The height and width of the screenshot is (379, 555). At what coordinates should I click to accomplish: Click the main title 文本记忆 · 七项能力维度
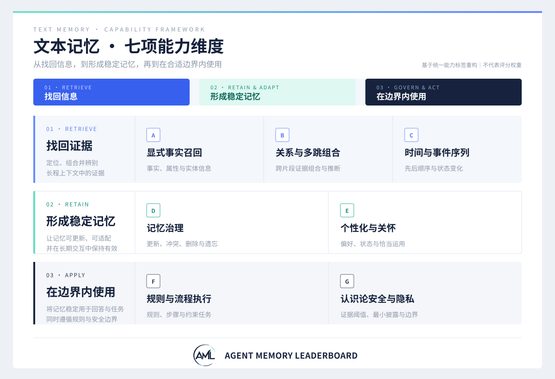point(128,46)
